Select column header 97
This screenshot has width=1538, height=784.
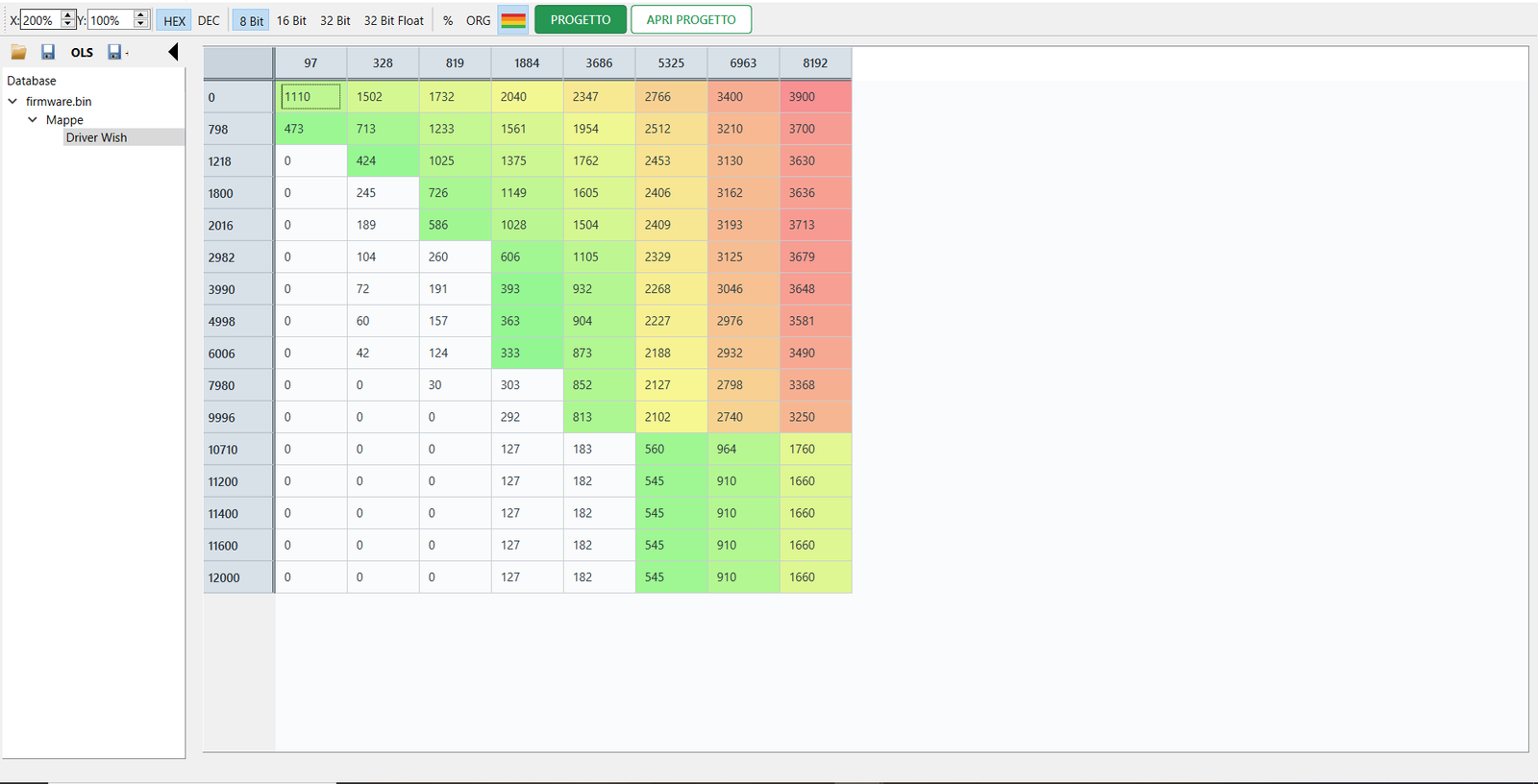coord(310,63)
